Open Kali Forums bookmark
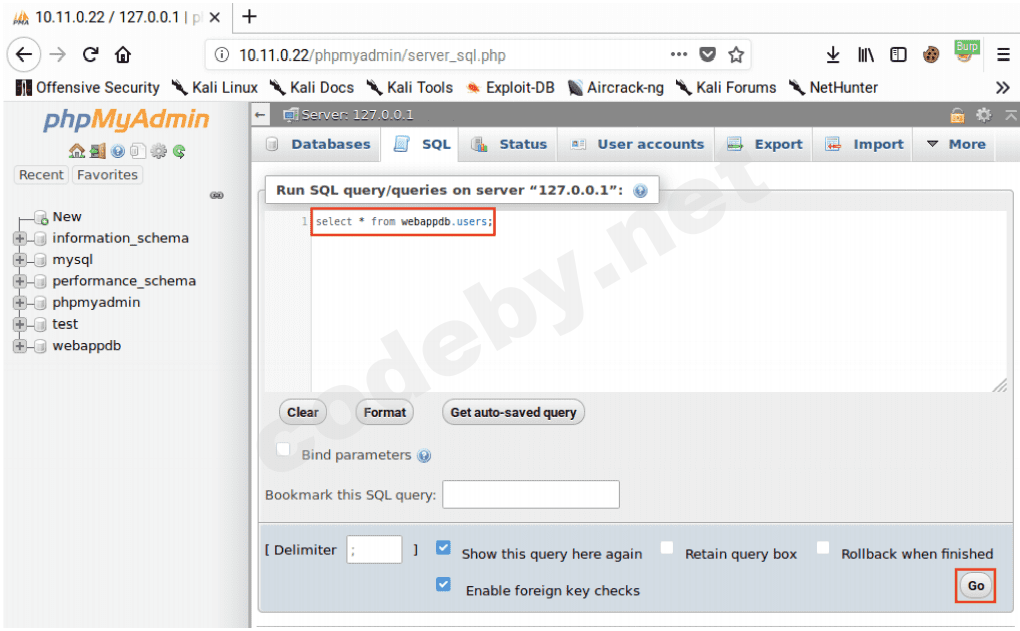This screenshot has width=1020, height=631. (726, 87)
